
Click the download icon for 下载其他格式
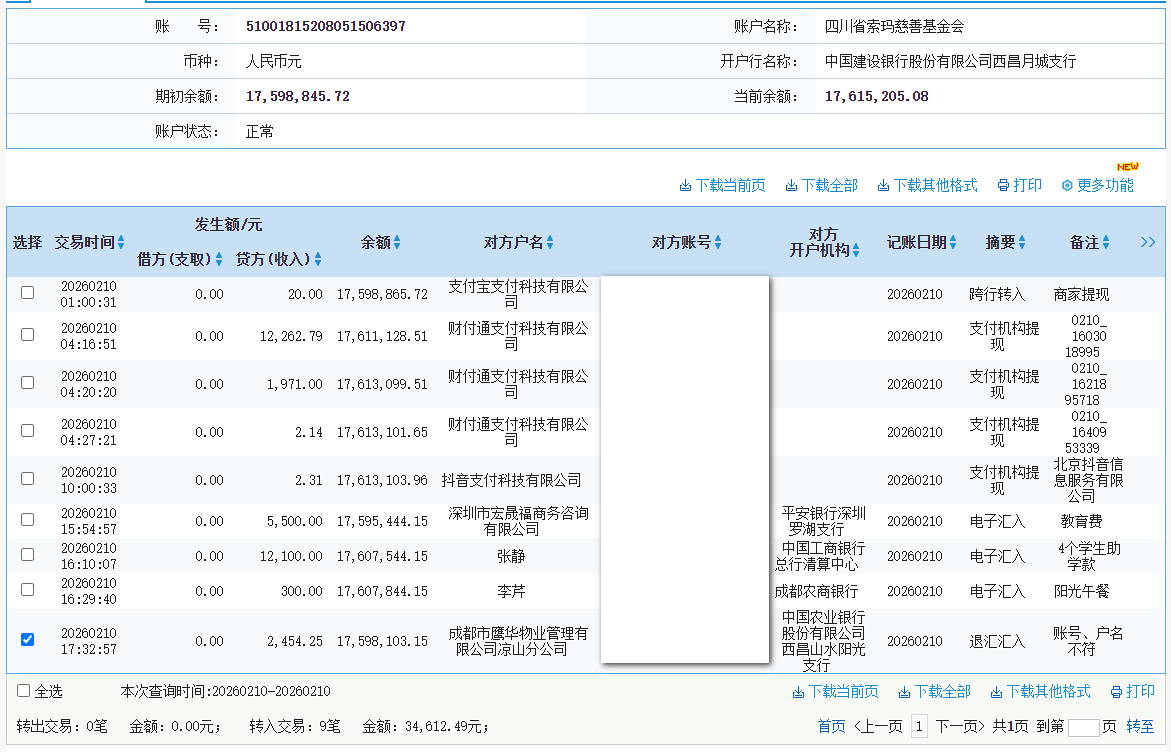(883, 184)
